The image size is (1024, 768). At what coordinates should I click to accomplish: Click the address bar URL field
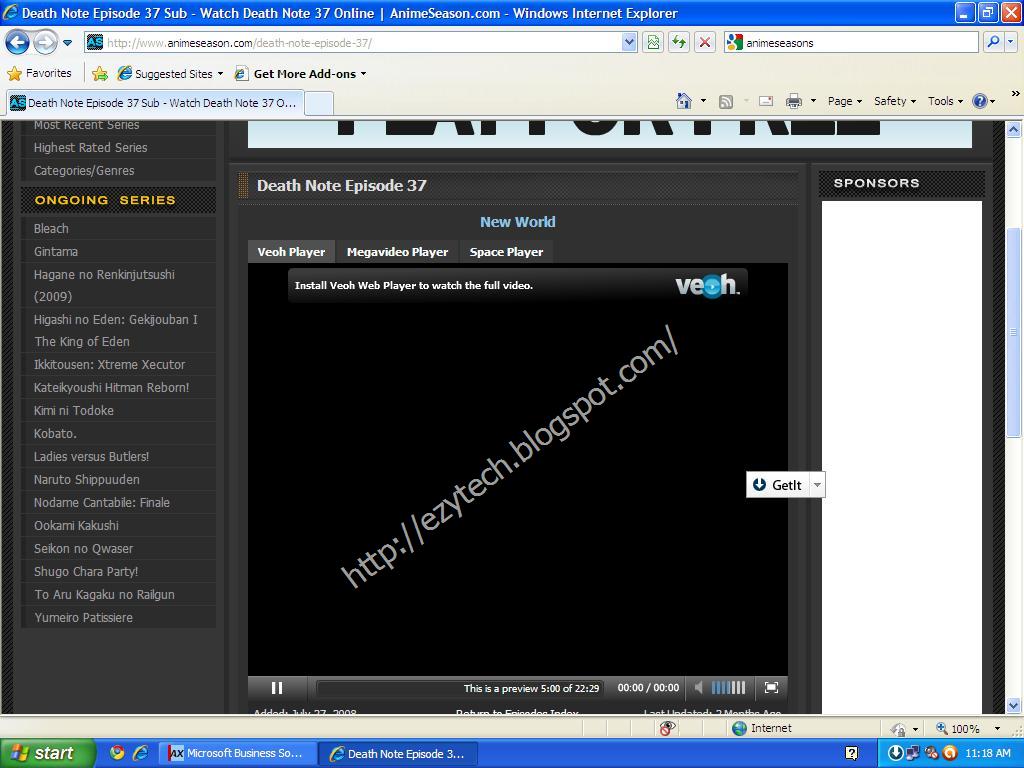pyautogui.click(x=353, y=43)
